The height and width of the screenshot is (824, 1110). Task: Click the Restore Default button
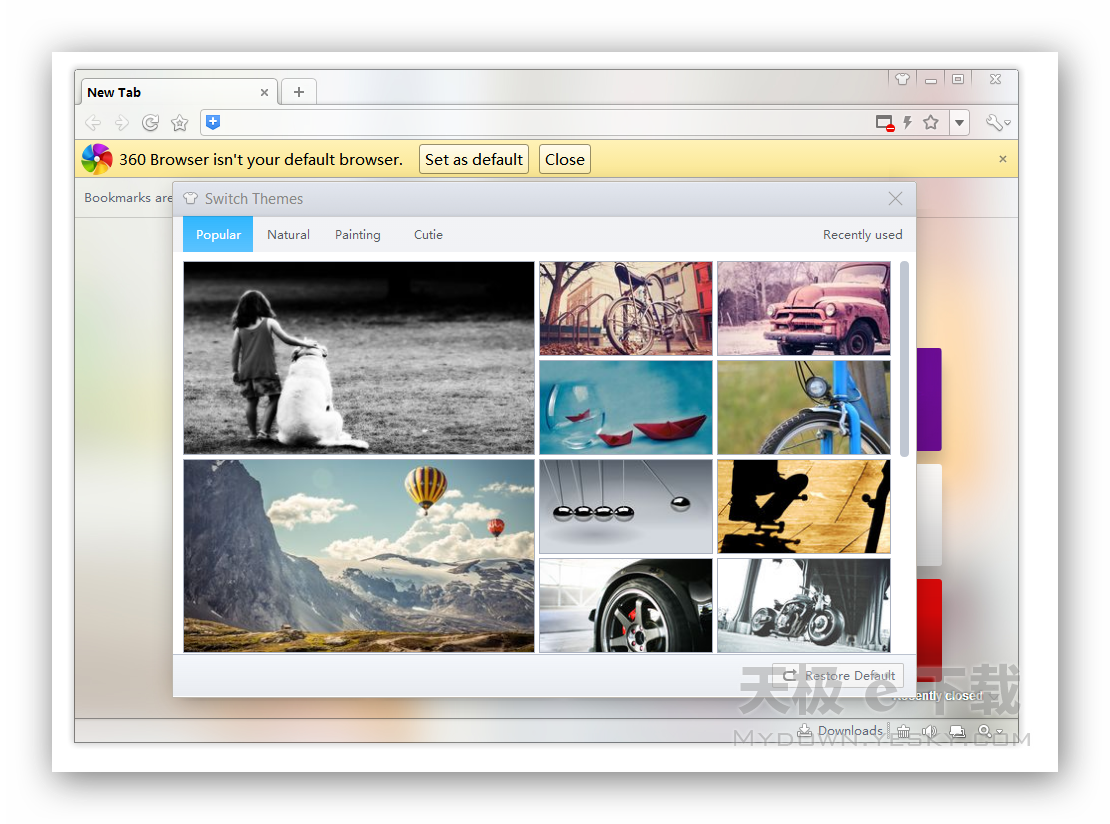coord(838,675)
